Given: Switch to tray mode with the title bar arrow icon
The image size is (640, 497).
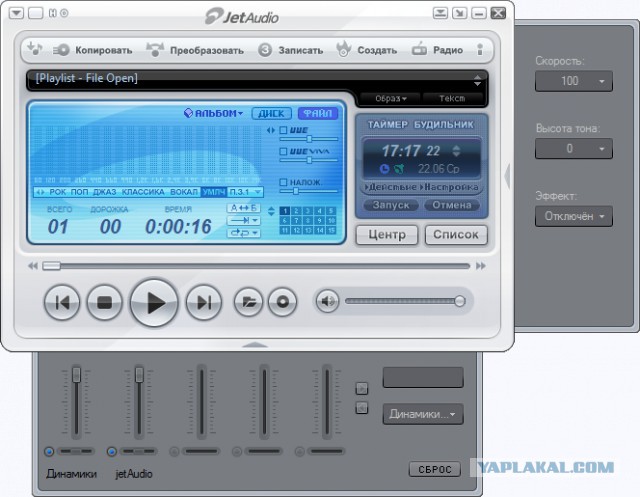Looking at the screenshot, I should pyautogui.click(x=460, y=13).
